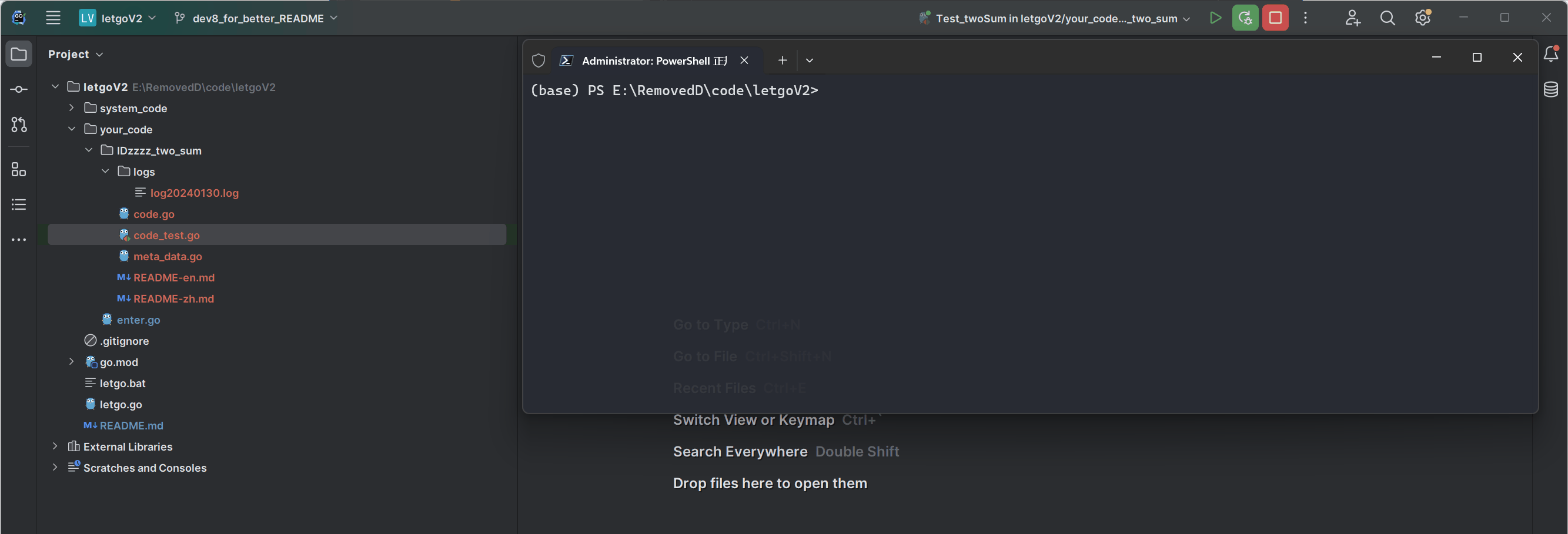This screenshot has height=534, width=1568.
Task: Select the letgo.bat file
Action: point(122,383)
